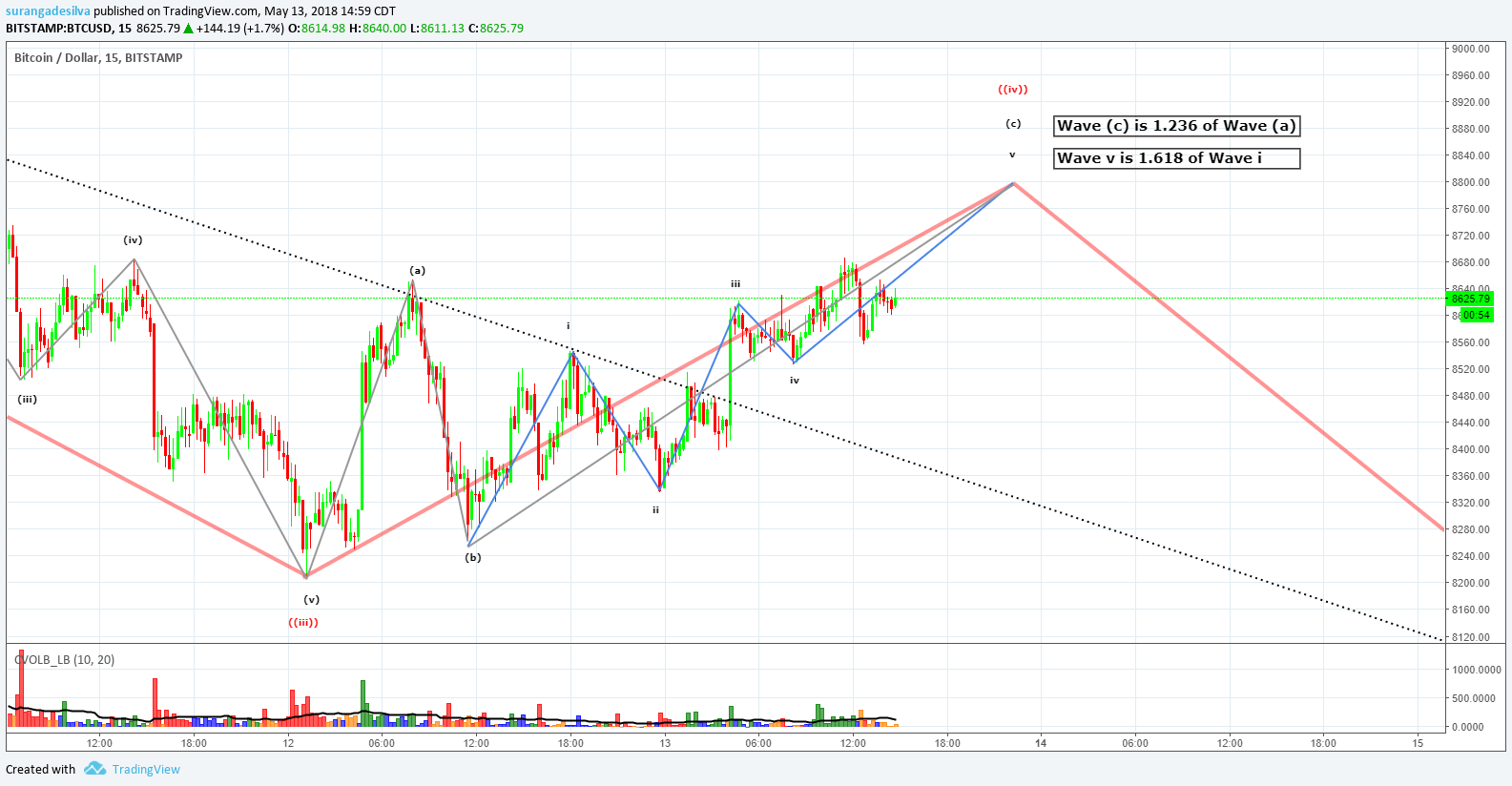This screenshot has height=786, width=1512.
Task: Click the 1000.0000 volume axis label
Action: pyautogui.click(x=1475, y=670)
